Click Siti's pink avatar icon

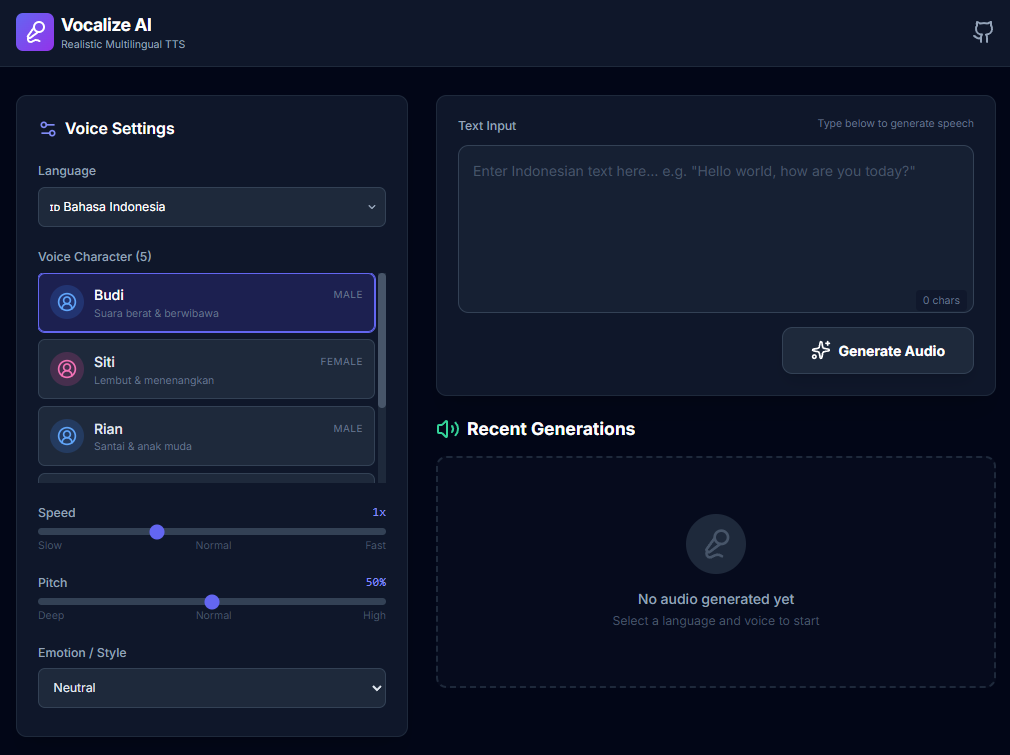[x=67, y=369]
